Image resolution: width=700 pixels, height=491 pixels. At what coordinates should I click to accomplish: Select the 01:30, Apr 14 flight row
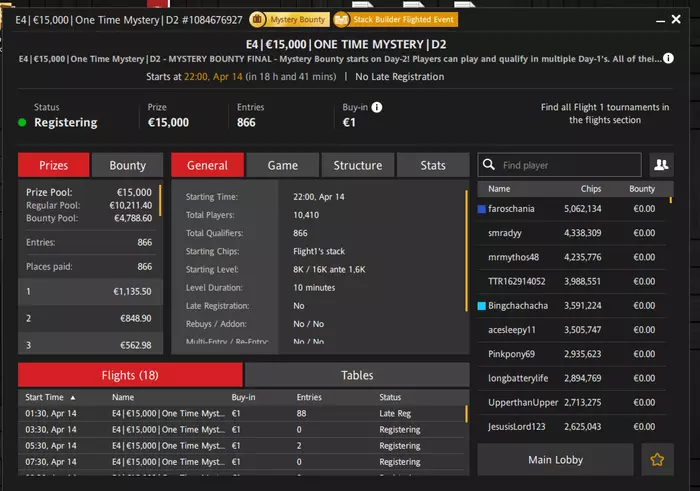(241, 414)
